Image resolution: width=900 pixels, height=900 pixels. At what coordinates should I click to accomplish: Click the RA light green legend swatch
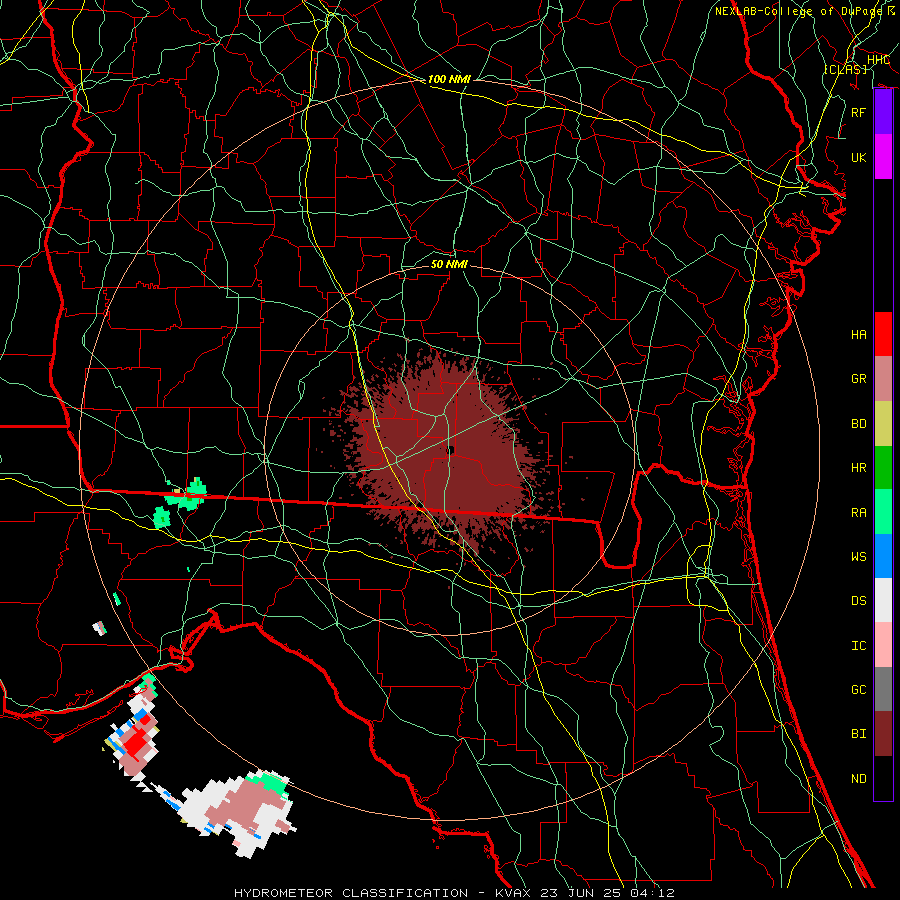tap(883, 512)
